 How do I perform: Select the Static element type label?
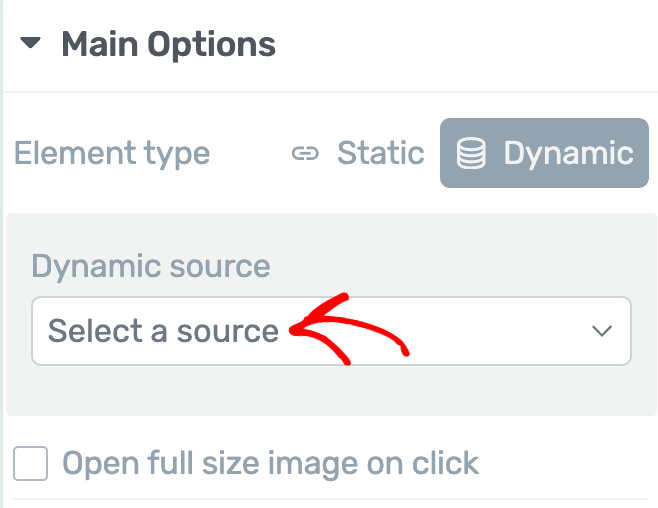coord(380,153)
